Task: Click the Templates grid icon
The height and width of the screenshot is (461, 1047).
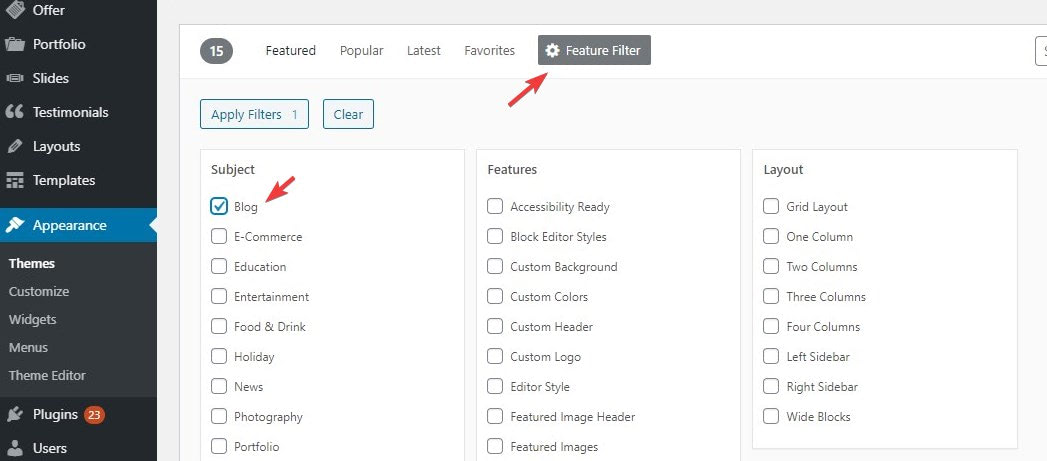Action: point(15,180)
